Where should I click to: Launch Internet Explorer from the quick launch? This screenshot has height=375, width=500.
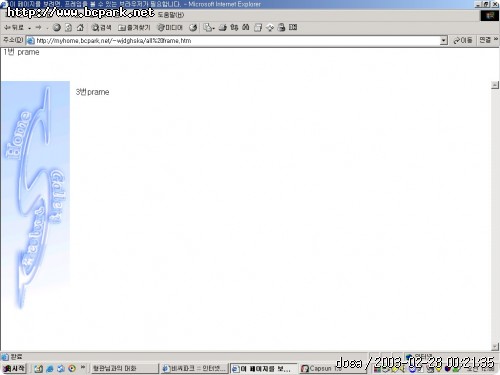(50, 369)
